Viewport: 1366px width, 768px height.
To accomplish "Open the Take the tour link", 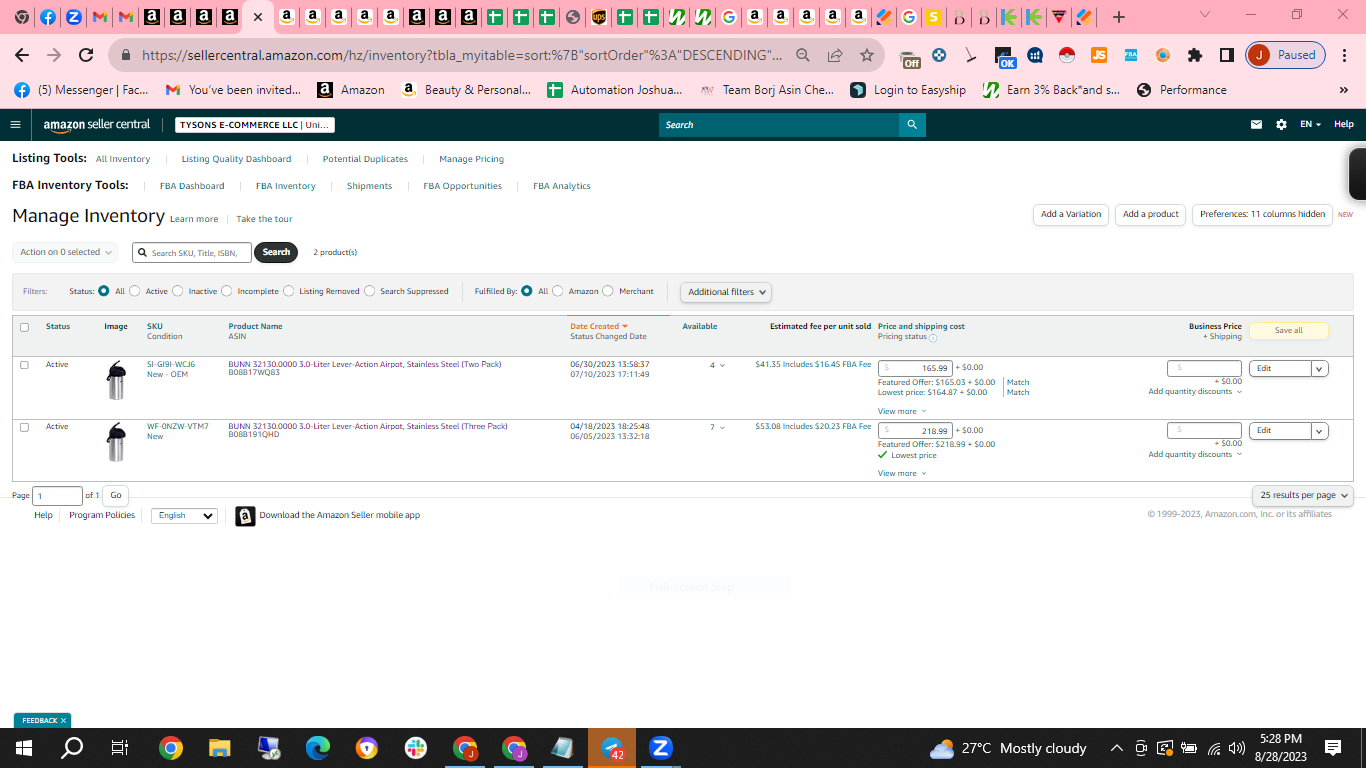I will [x=264, y=219].
